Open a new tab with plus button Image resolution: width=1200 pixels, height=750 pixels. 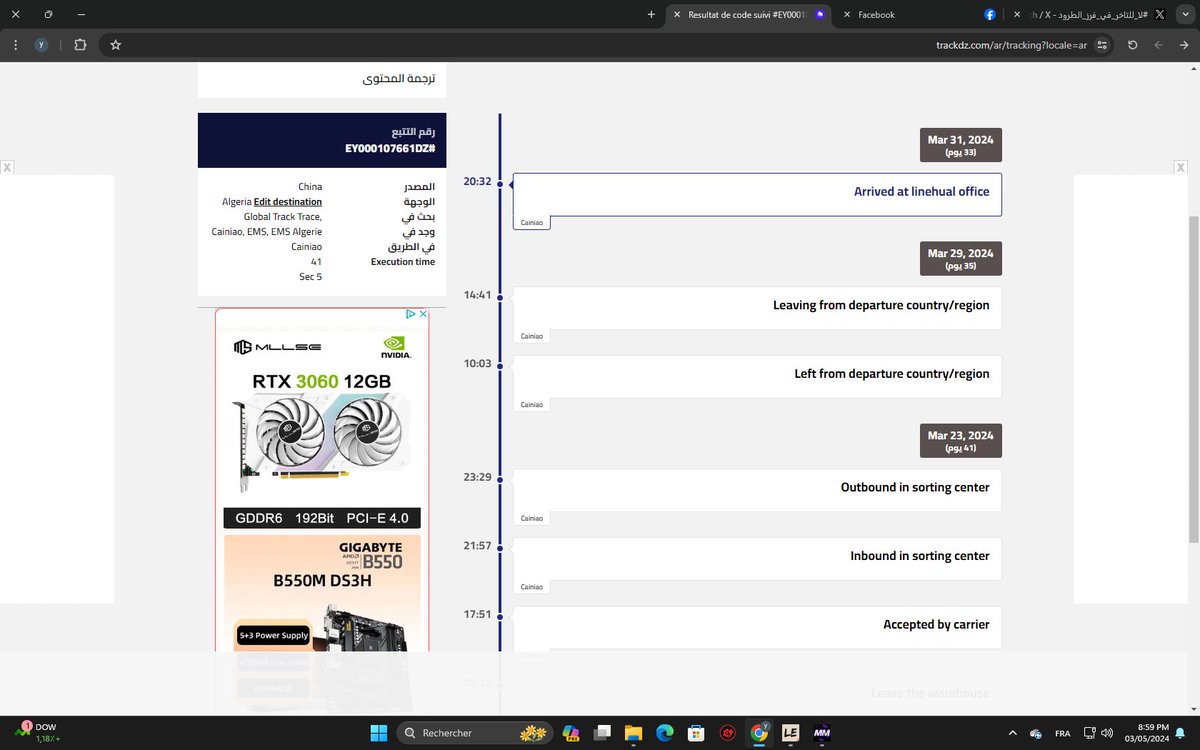point(651,15)
